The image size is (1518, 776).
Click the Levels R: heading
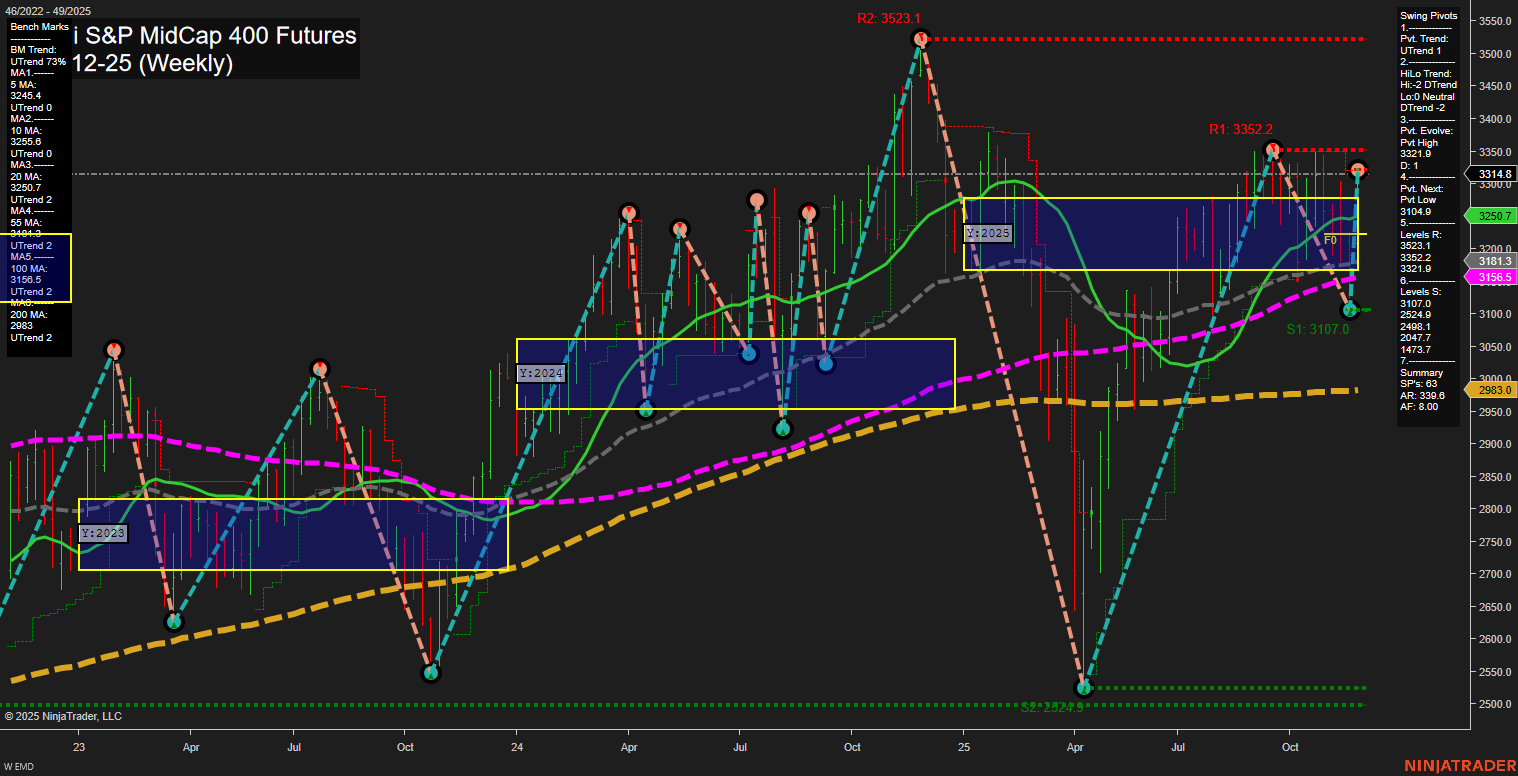click(x=1421, y=234)
